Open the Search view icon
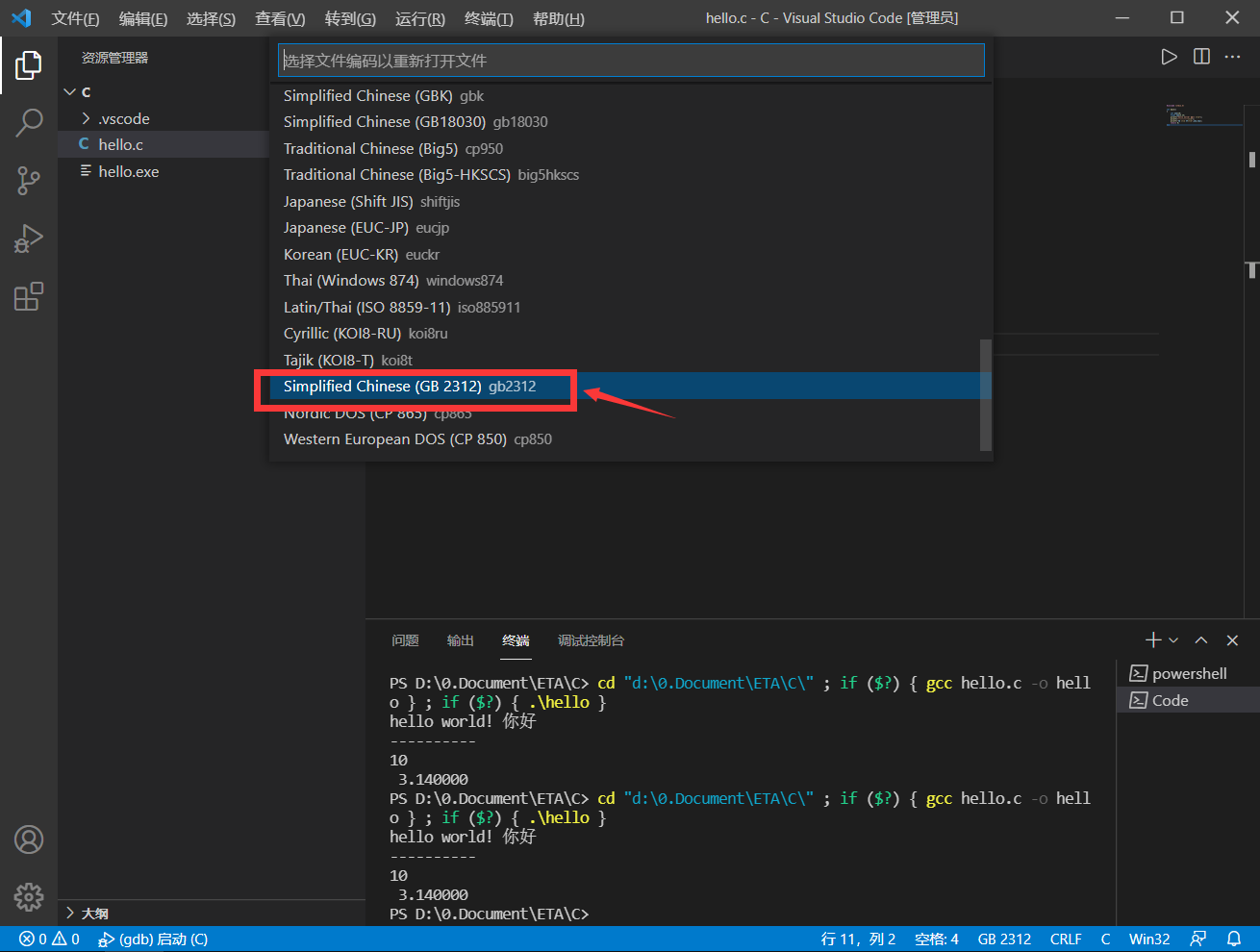 click(x=29, y=123)
